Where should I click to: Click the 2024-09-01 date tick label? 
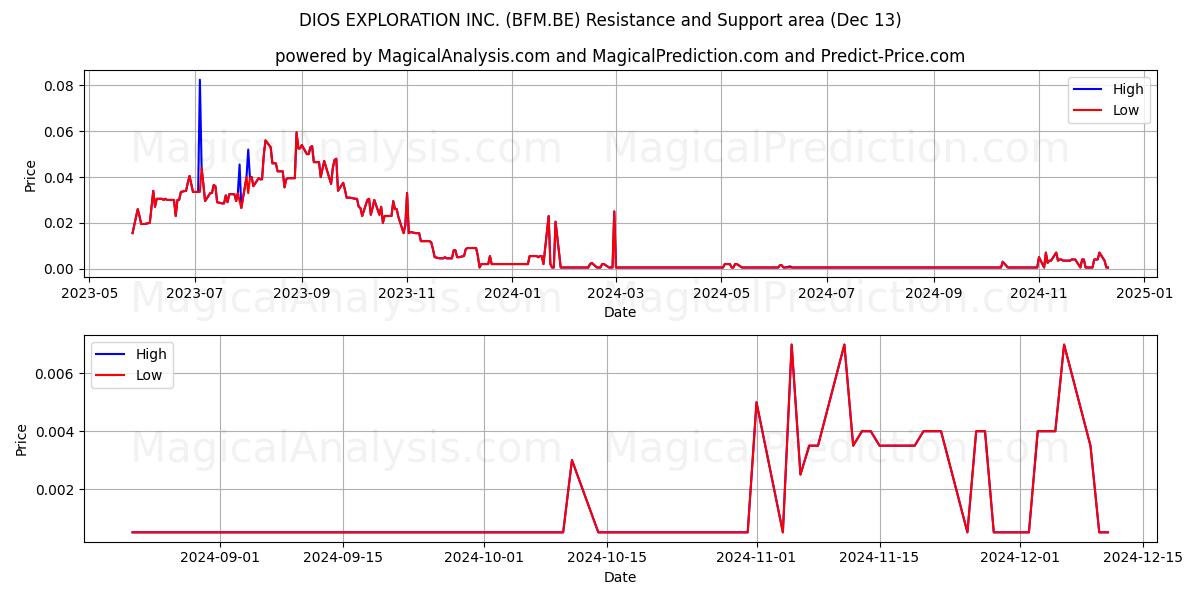tap(220, 557)
